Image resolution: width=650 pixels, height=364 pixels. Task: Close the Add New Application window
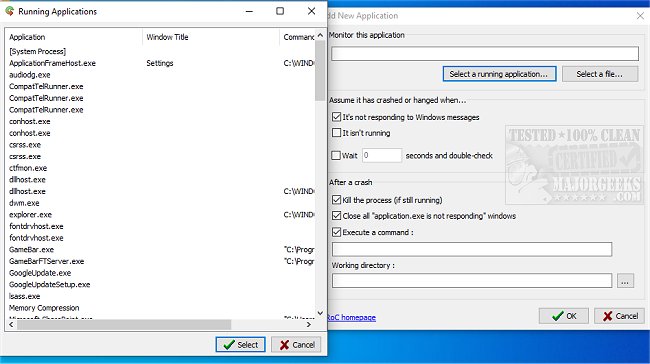coord(640,16)
